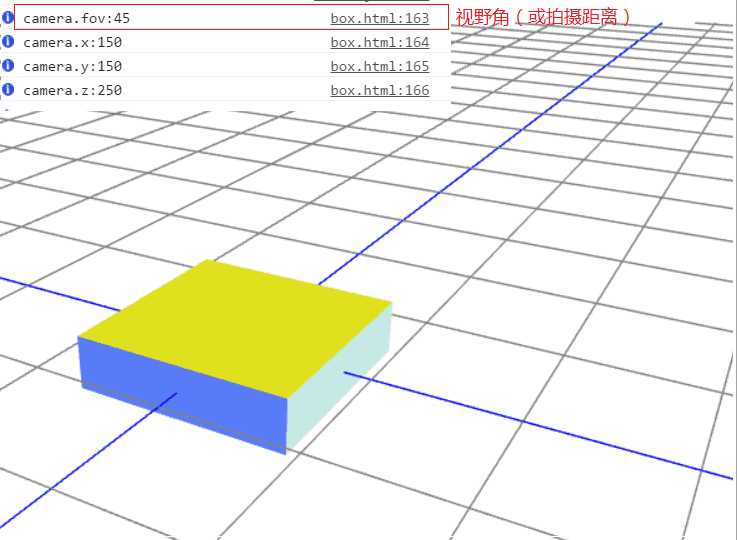Click info icon beside camera.x:150

click(8, 41)
